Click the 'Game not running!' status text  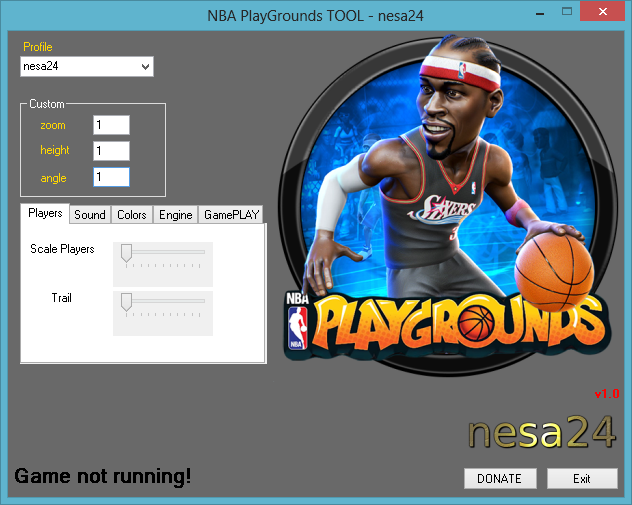coord(103,476)
